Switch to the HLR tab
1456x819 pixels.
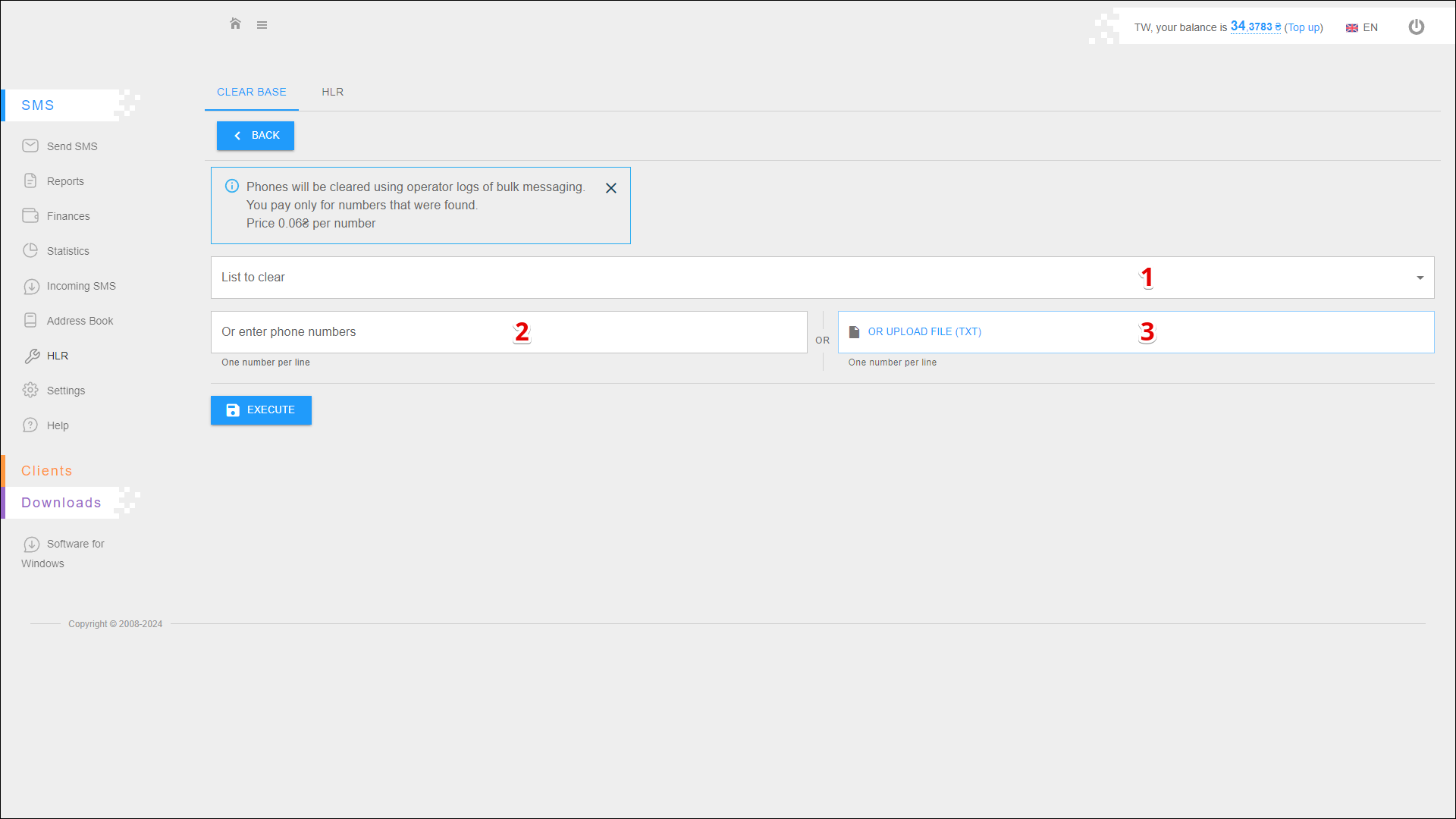332,92
